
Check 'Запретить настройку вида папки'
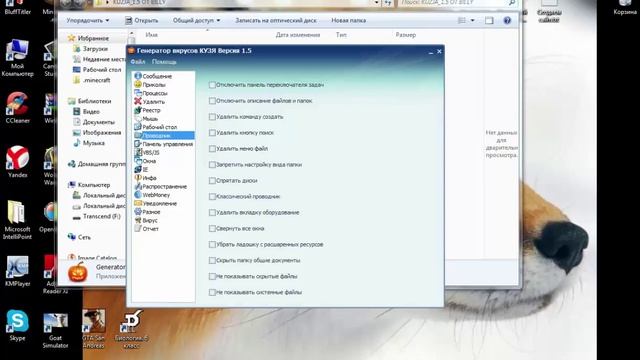[x=212, y=164]
